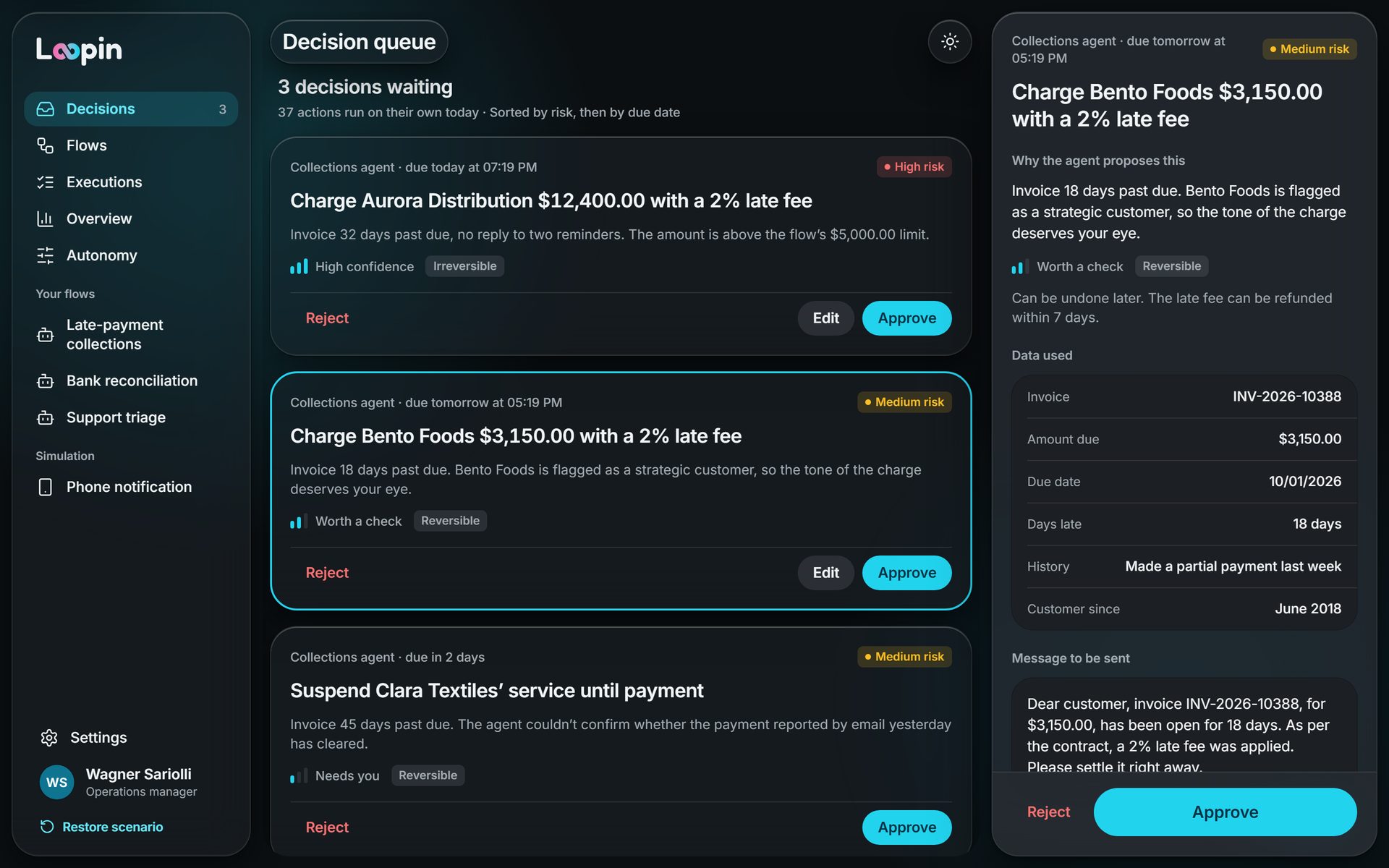
Task: Click the Restore scenario refresh icon
Action: tap(47, 827)
